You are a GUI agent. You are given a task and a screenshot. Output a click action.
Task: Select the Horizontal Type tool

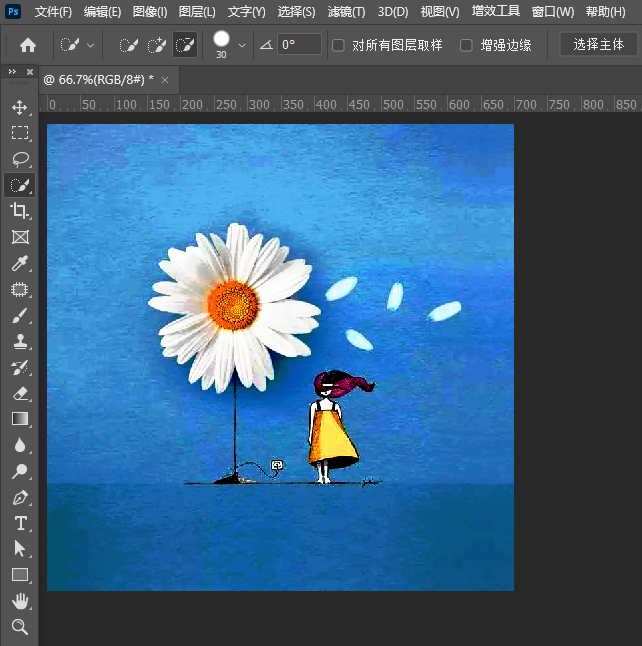tap(20, 523)
